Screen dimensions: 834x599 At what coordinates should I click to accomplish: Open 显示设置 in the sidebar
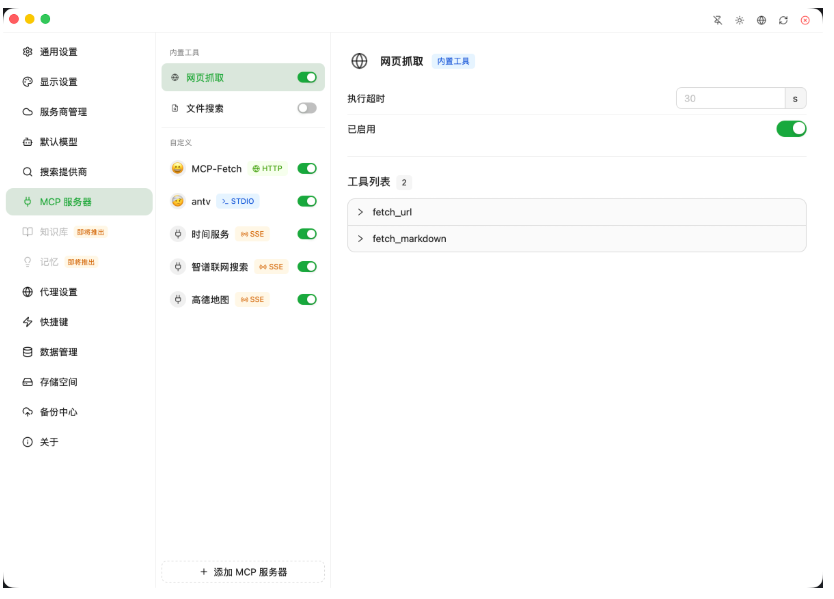(x=79, y=81)
